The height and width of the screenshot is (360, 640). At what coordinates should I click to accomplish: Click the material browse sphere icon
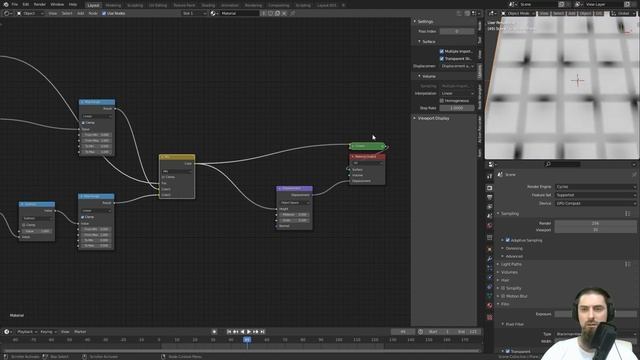pos(214,13)
